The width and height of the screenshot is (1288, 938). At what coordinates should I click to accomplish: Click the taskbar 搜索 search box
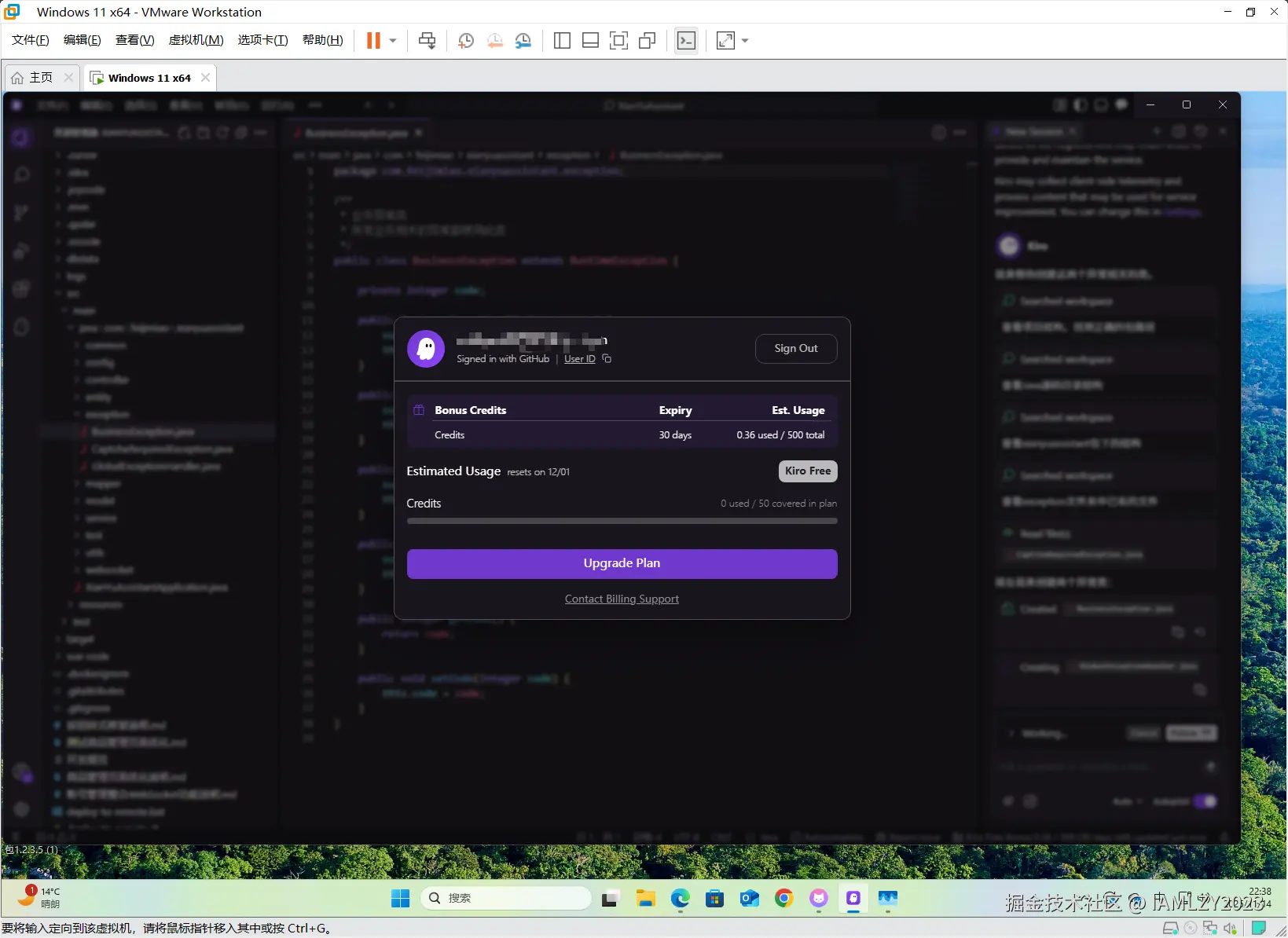505,898
